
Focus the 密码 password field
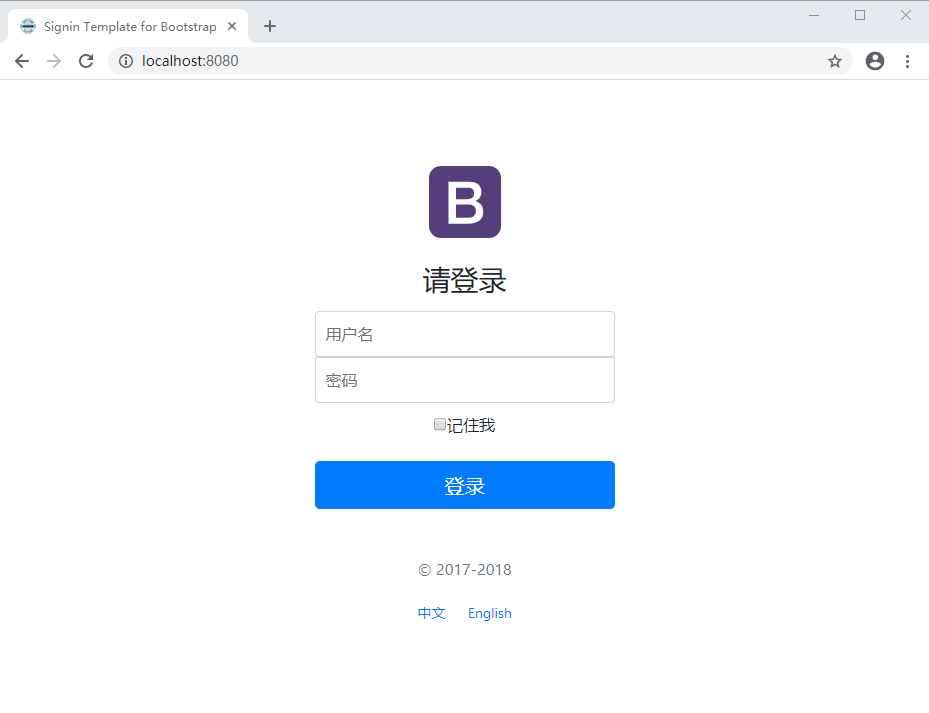point(465,380)
